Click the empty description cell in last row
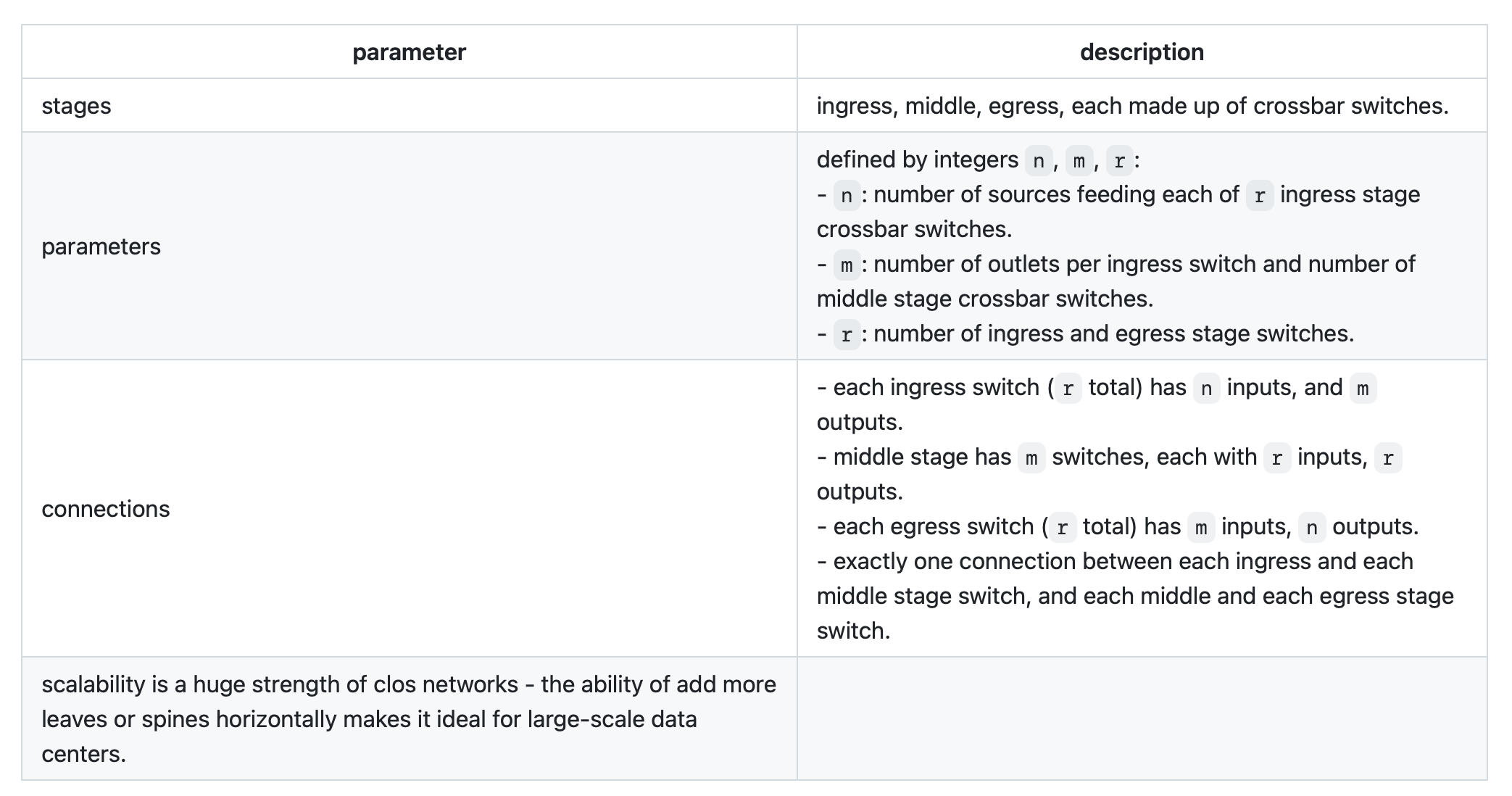The height and width of the screenshot is (796, 1512). [1142, 719]
